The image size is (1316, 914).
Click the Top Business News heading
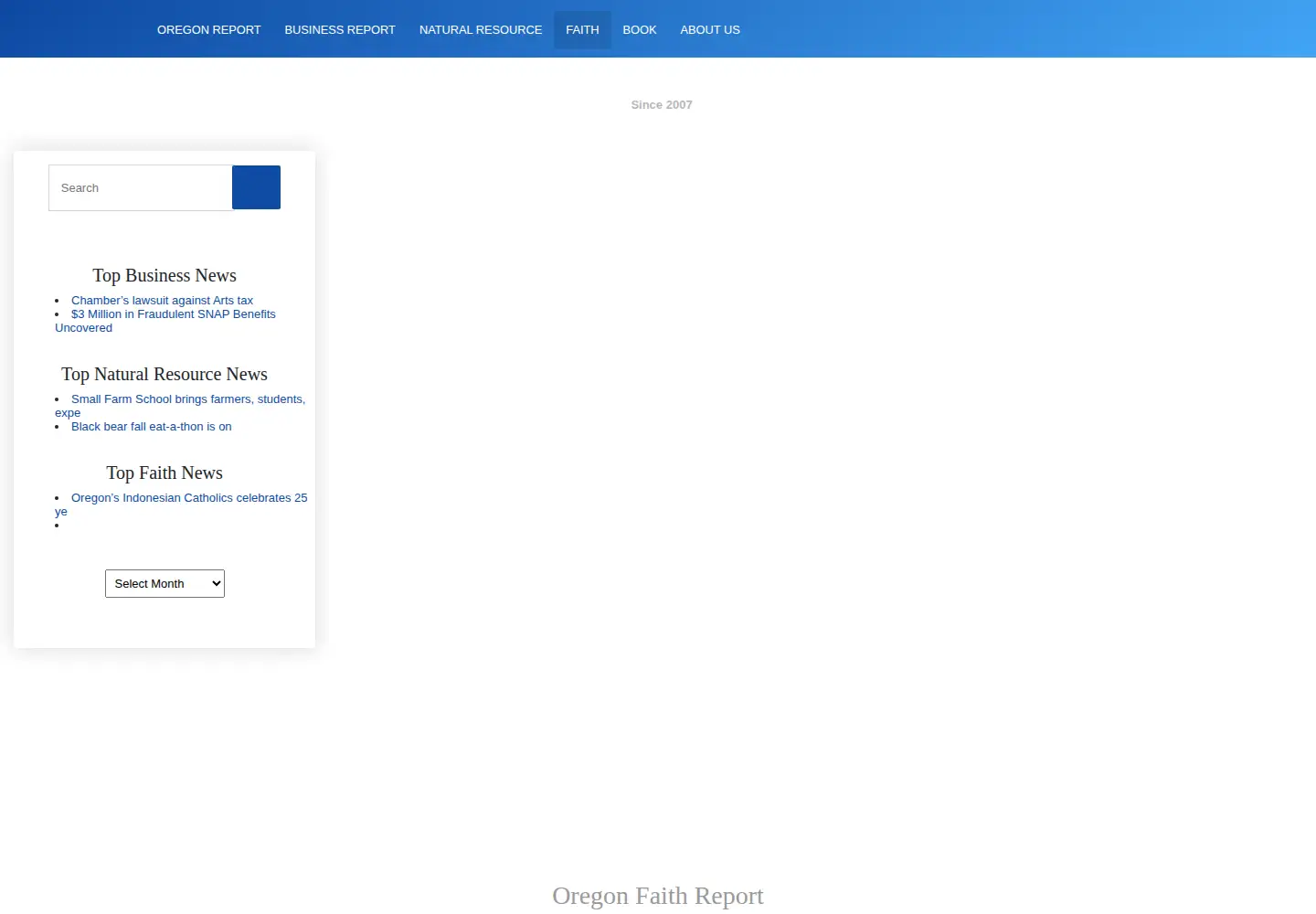click(164, 275)
